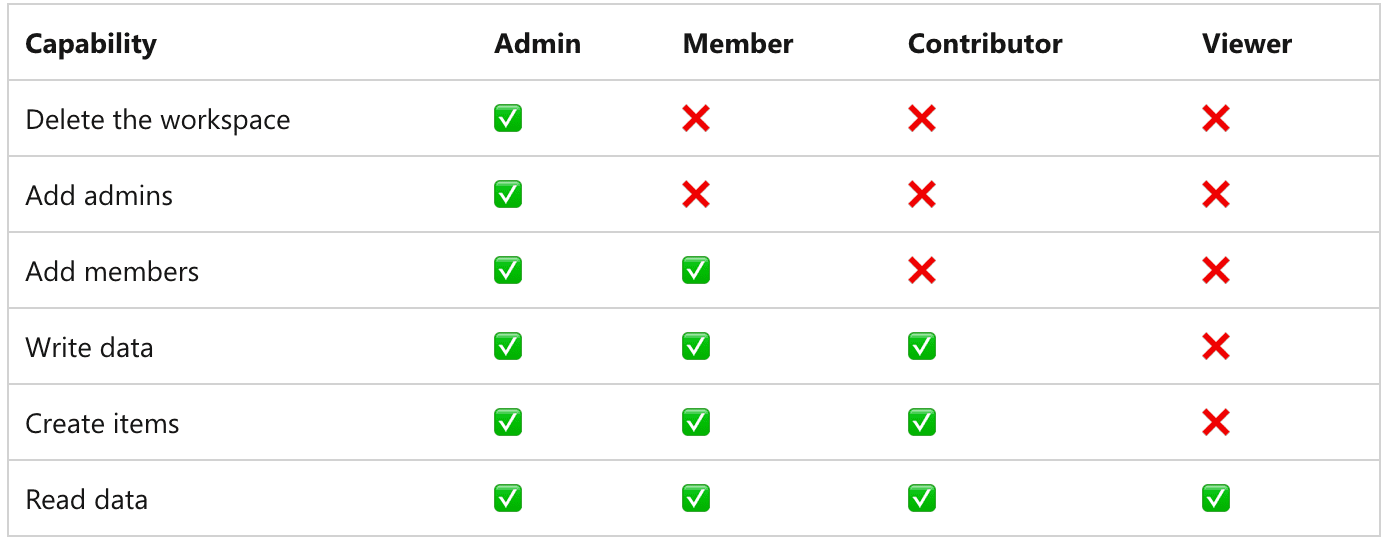Click the Contributor red X for Add members
The width and height of the screenshot is (1382, 546).
click(922, 271)
